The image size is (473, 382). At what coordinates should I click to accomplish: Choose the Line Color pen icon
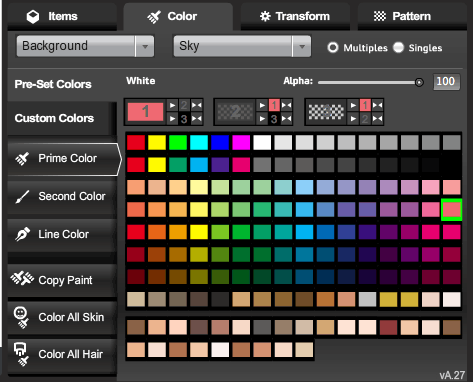click(22, 234)
